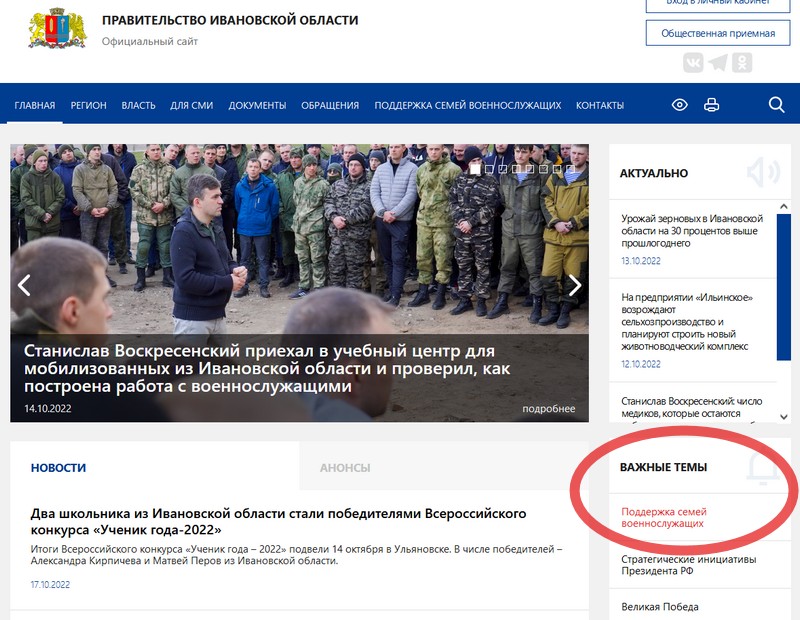Open the ВЛАСТЬ menu
The image size is (800, 620).
[138, 106]
